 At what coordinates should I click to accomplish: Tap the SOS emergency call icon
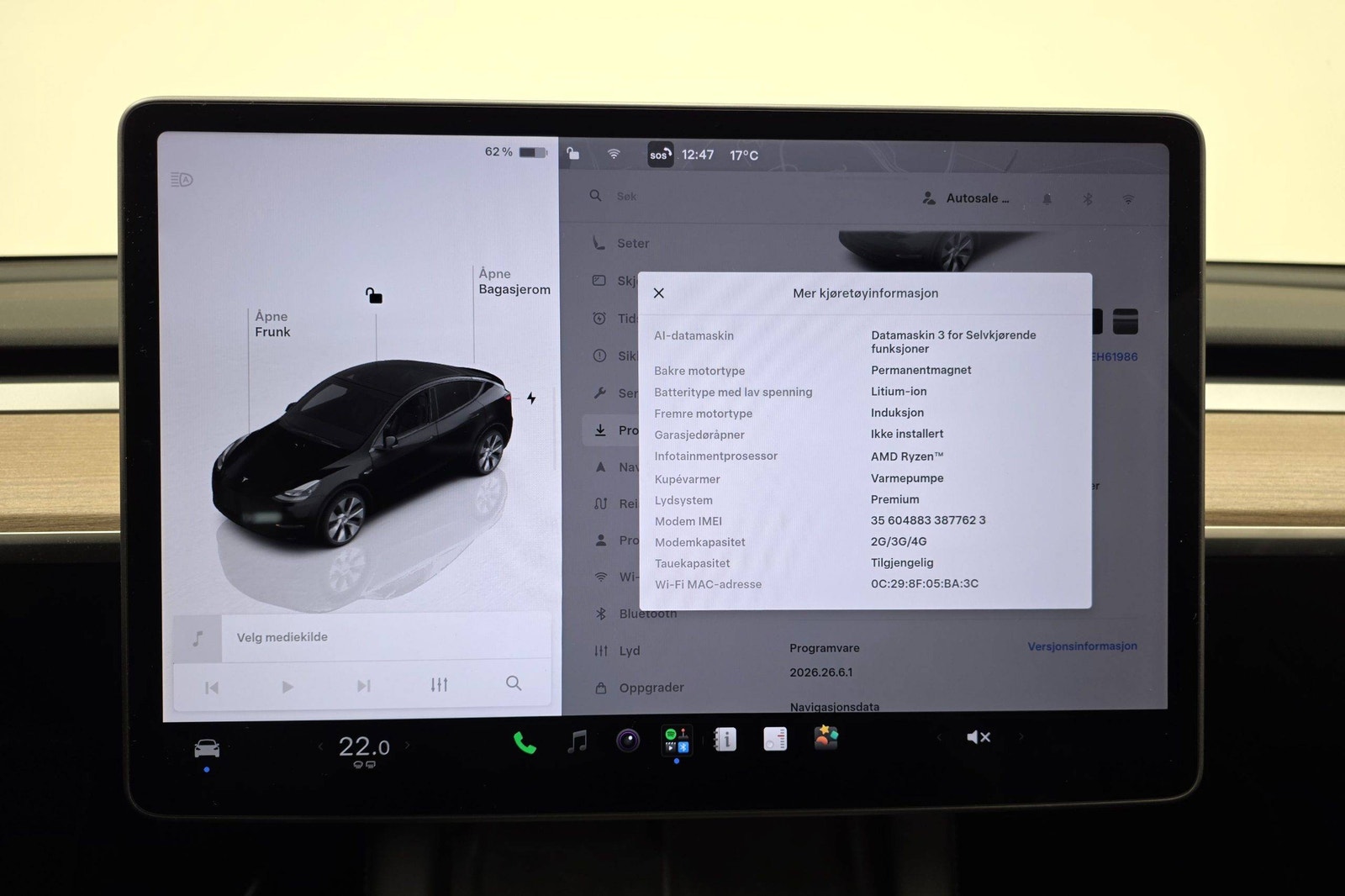[660, 155]
